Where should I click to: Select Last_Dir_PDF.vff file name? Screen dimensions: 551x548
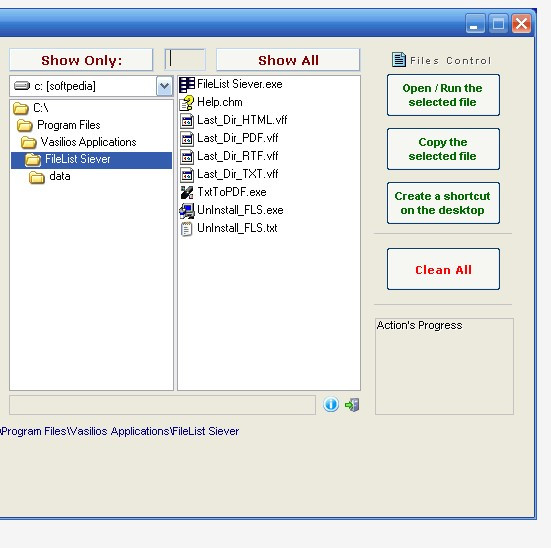pyautogui.click(x=238, y=138)
